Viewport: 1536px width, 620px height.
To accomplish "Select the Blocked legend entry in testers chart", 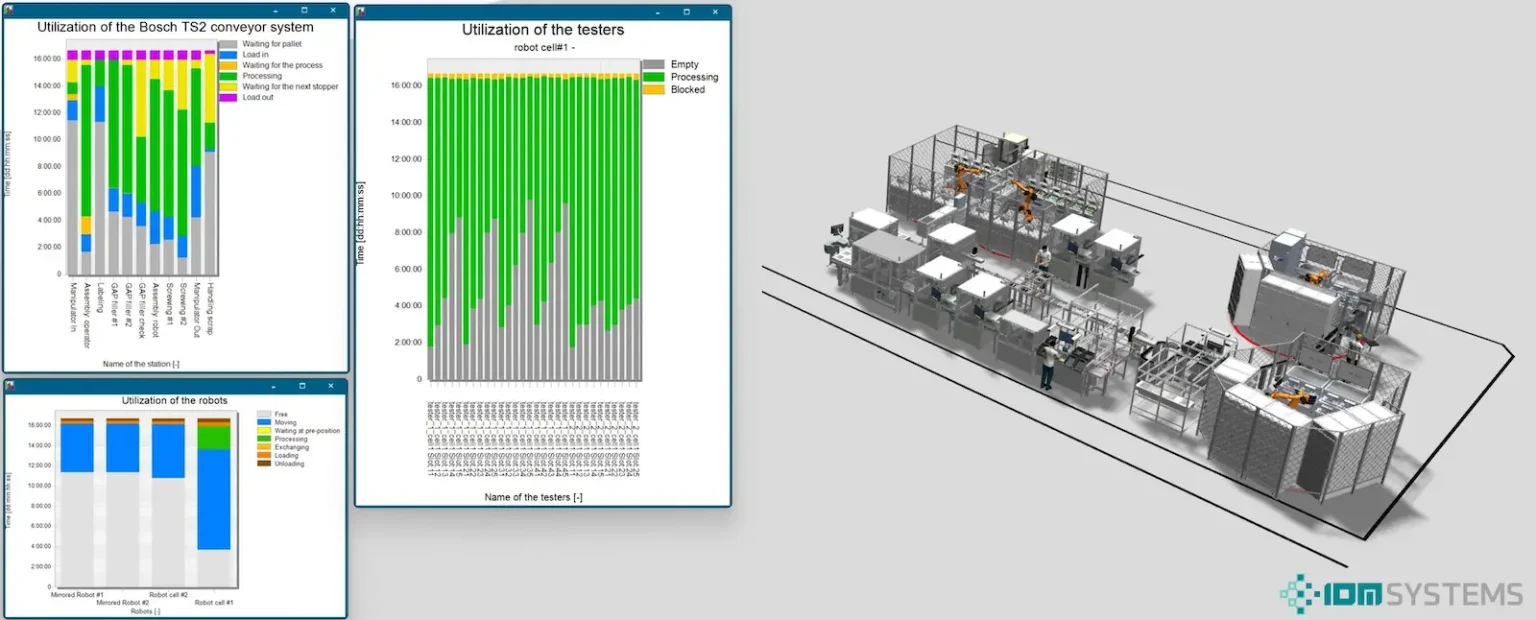I will (687, 90).
